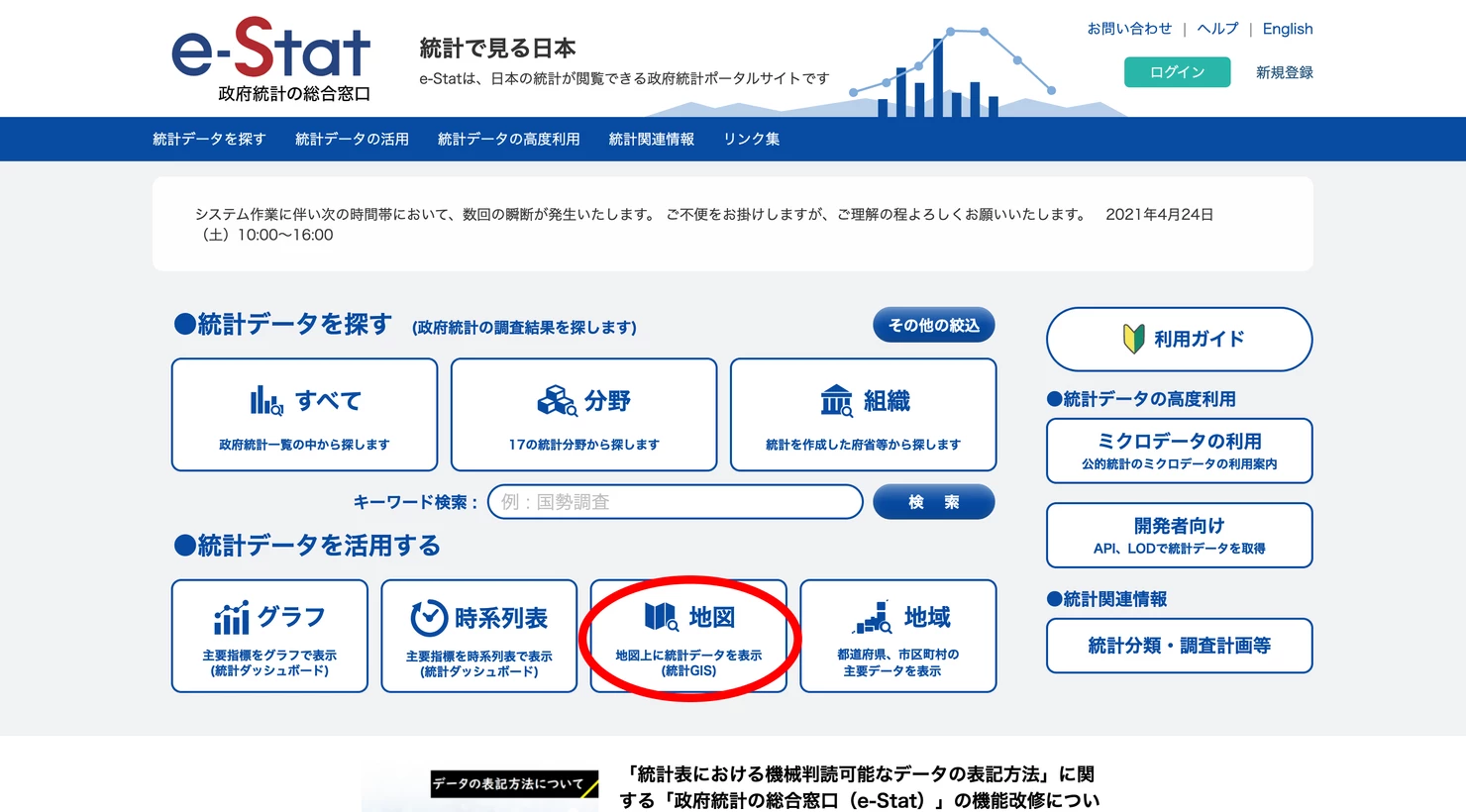Click 地図上に統計データを表示 text

(688, 656)
